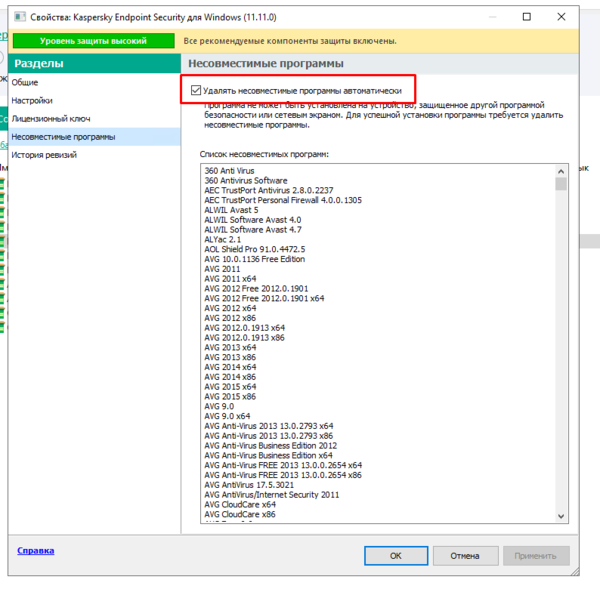Image resolution: width=600 pixels, height=589 pixels.
Task: Open the Справка help link
Action: (x=36, y=550)
